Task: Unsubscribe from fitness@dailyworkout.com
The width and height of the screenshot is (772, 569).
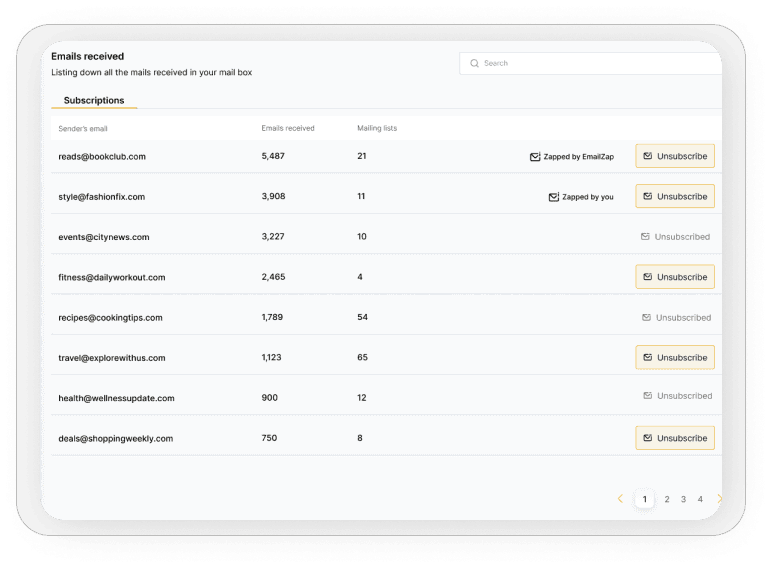Action: pos(675,277)
